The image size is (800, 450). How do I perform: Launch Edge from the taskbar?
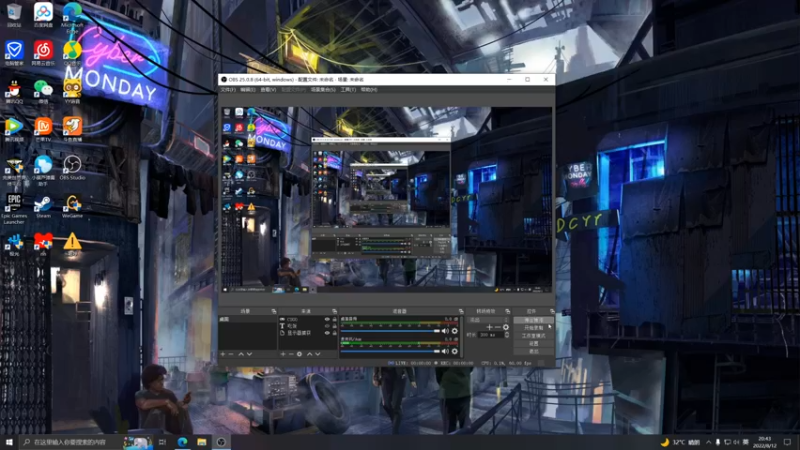182,442
